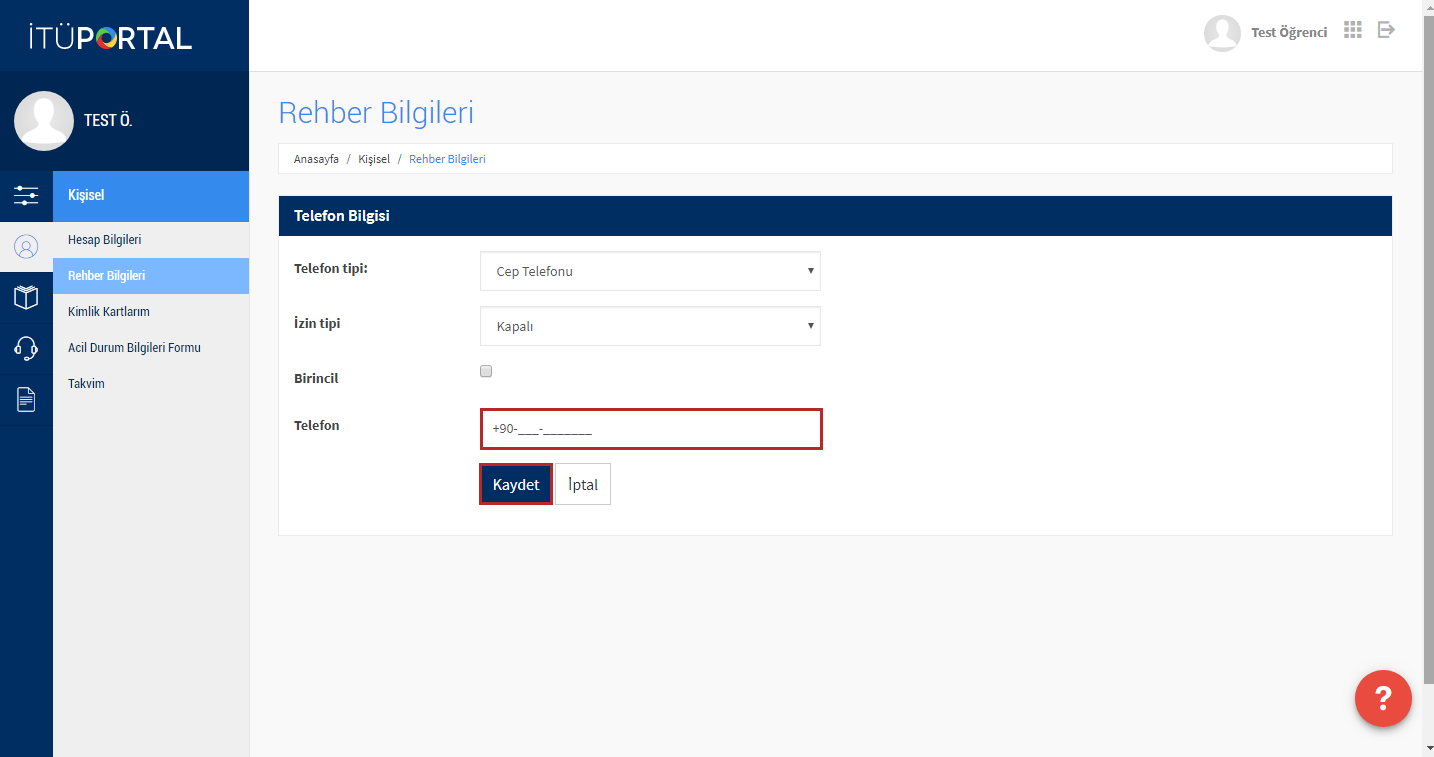Image resolution: width=1434 pixels, height=757 pixels.
Task: Select Kimlik Kartlarım in sidebar
Action: point(109,312)
